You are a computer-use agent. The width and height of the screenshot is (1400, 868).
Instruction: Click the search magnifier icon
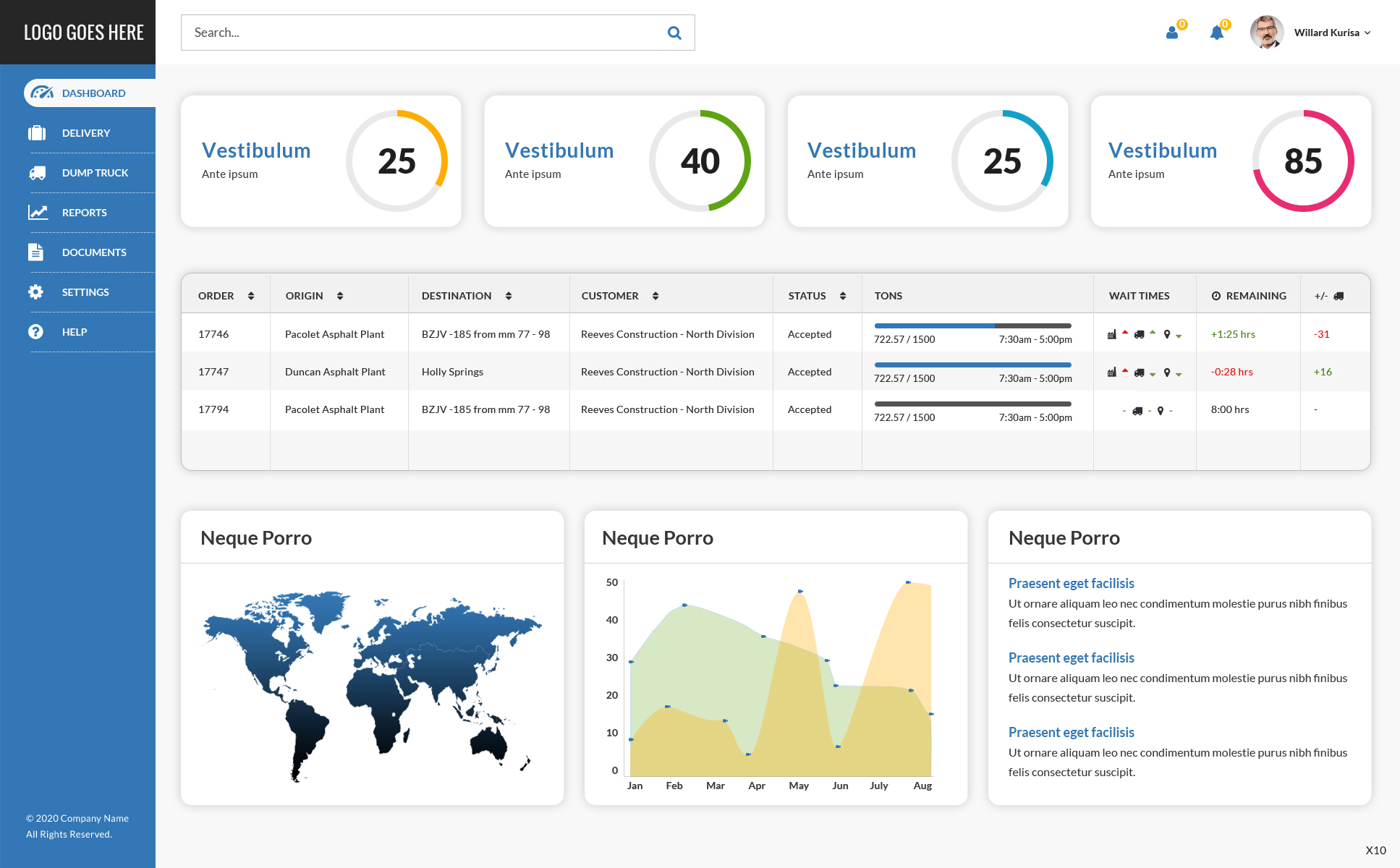(x=674, y=33)
